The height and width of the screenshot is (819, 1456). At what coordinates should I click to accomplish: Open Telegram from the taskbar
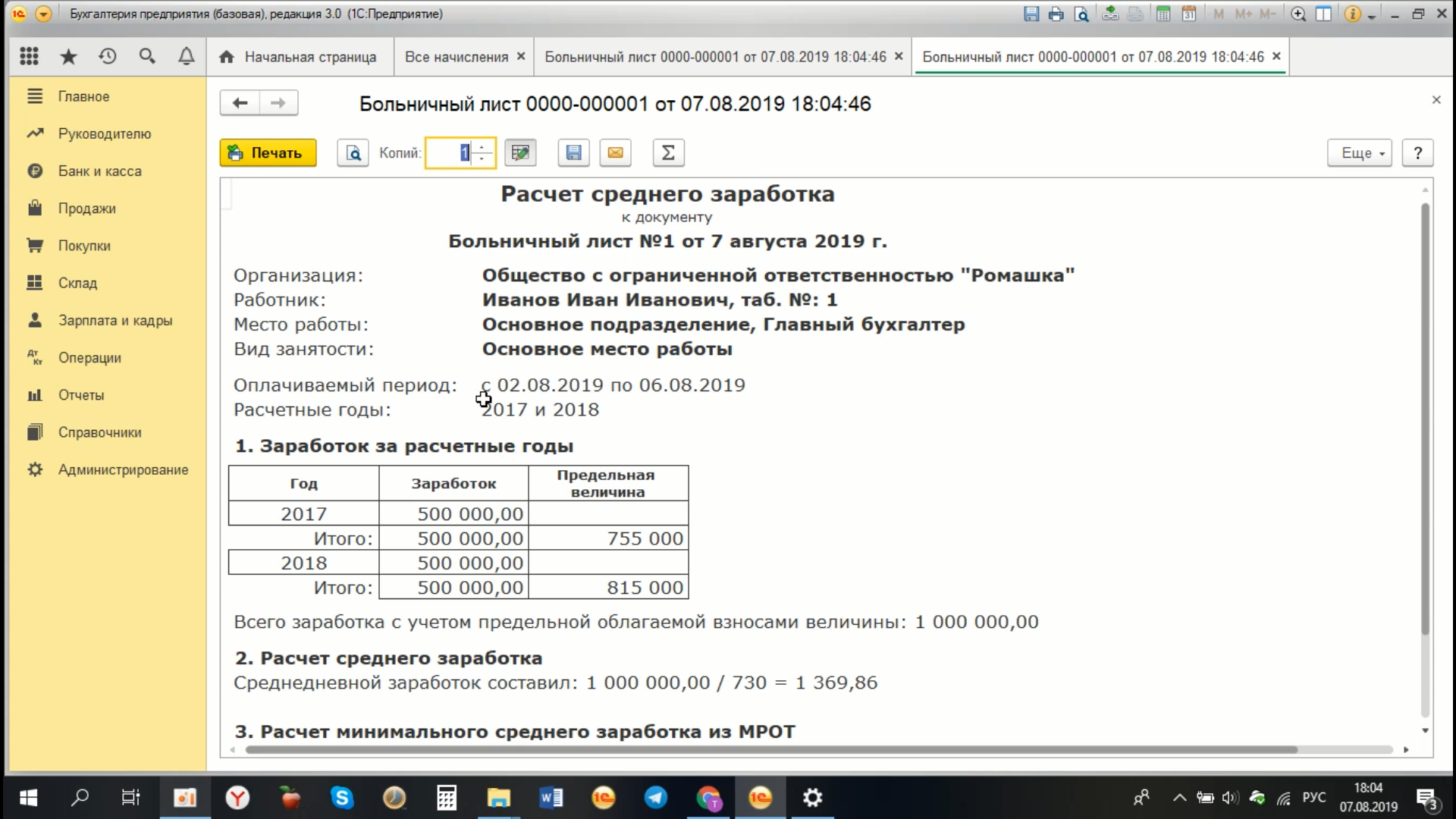tap(655, 798)
